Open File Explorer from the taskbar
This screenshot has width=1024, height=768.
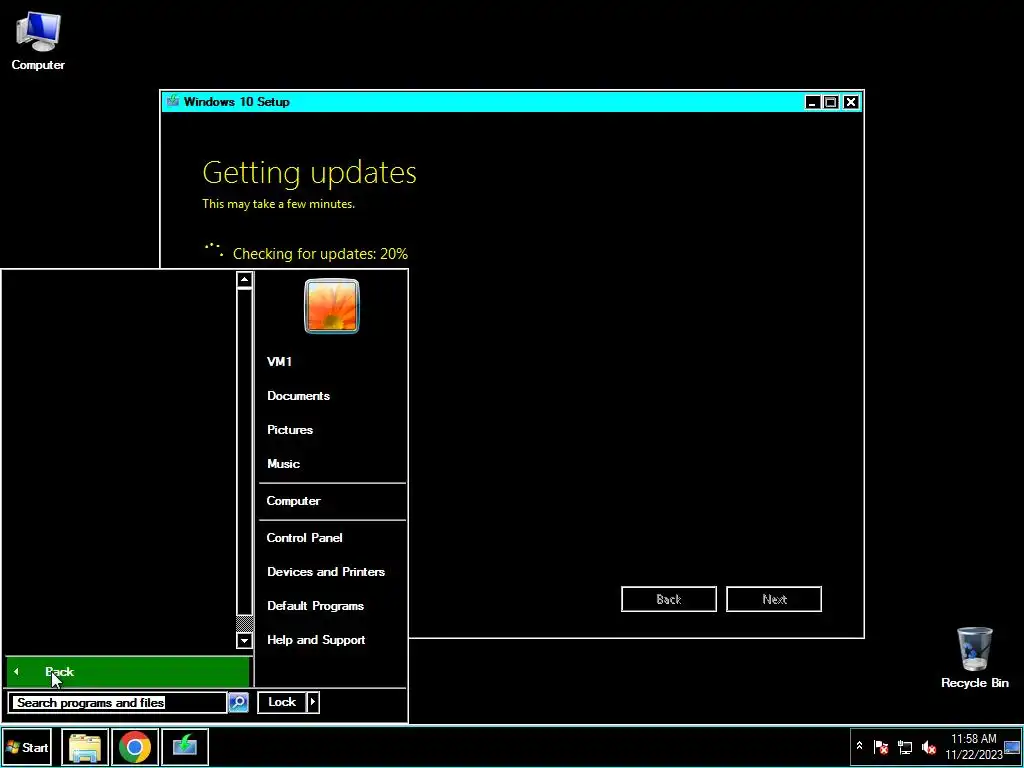(x=85, y=746)
